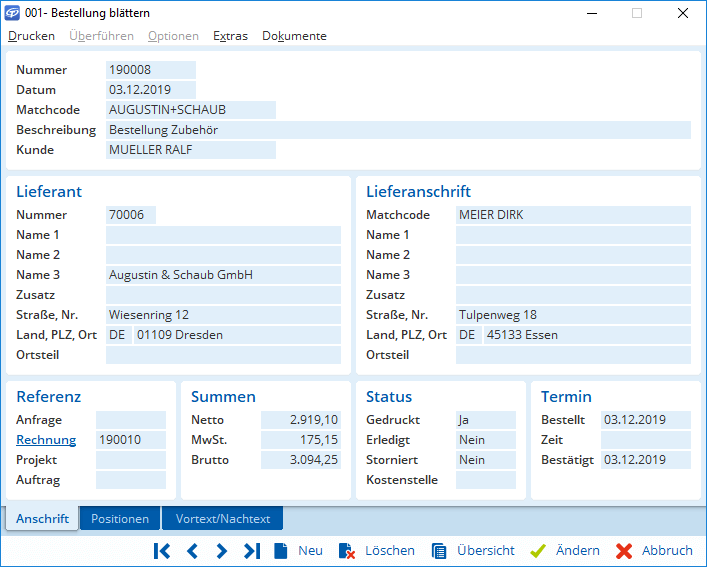Image resolution: width=707 pixels, height=567 pixels.
Task: Click the Kunde field MUELLER RALF
Action: coord(190,150)
